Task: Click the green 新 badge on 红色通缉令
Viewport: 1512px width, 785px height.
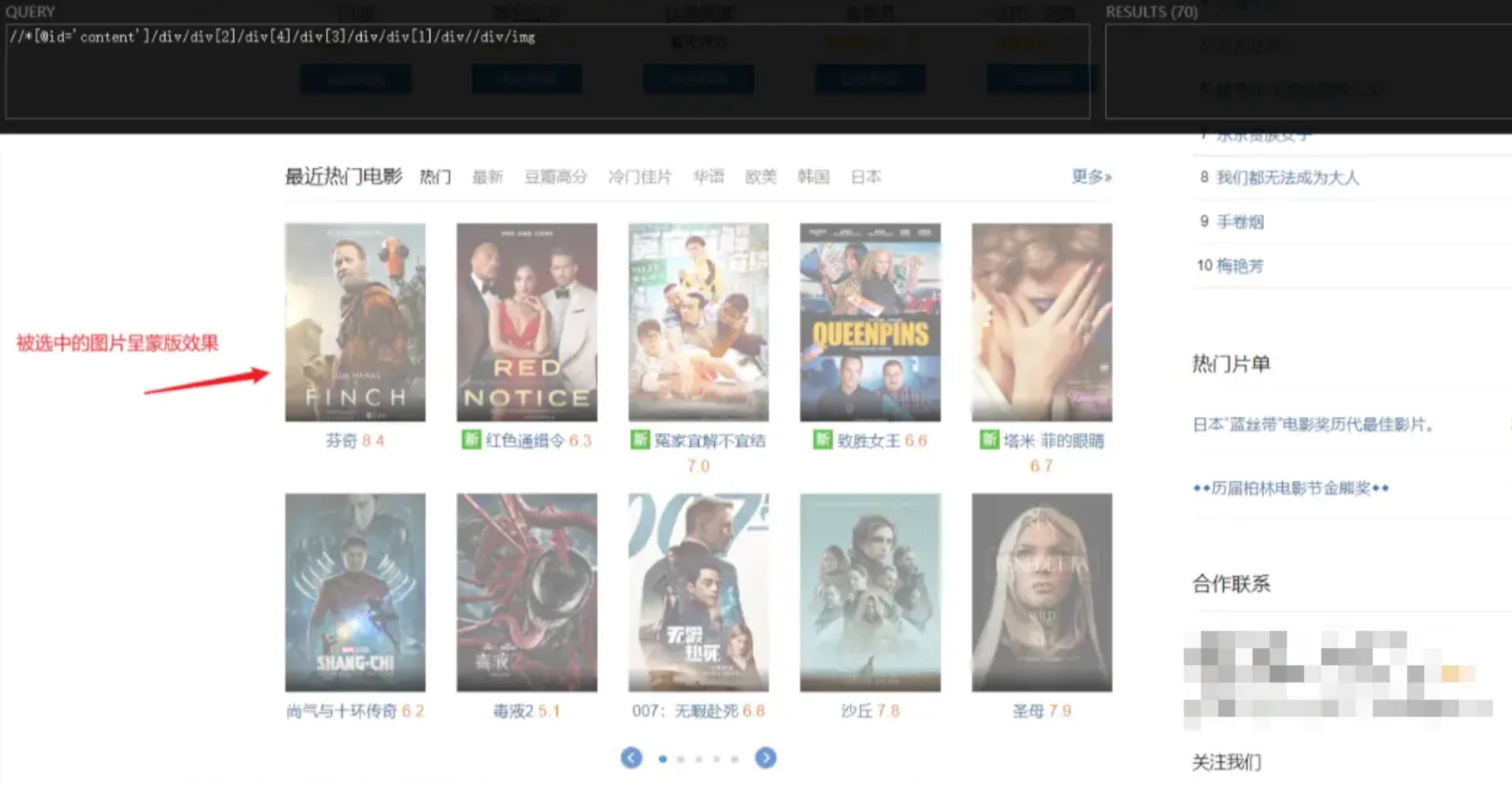Action: point(470,441)
